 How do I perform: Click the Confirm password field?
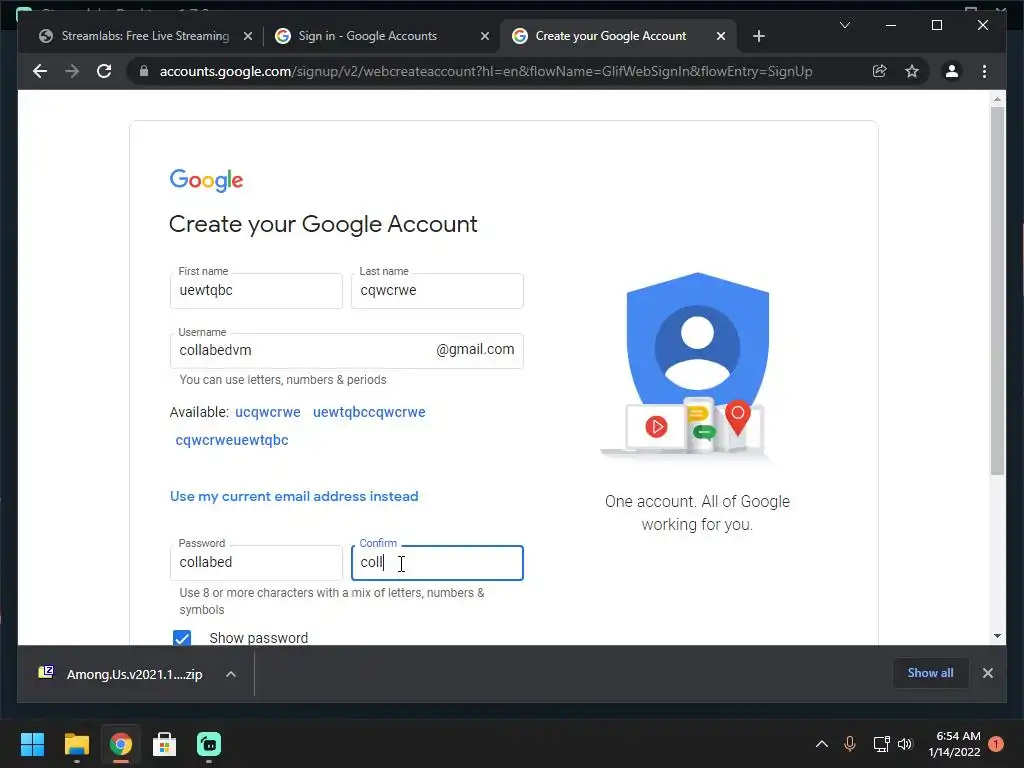coord(437,562)
